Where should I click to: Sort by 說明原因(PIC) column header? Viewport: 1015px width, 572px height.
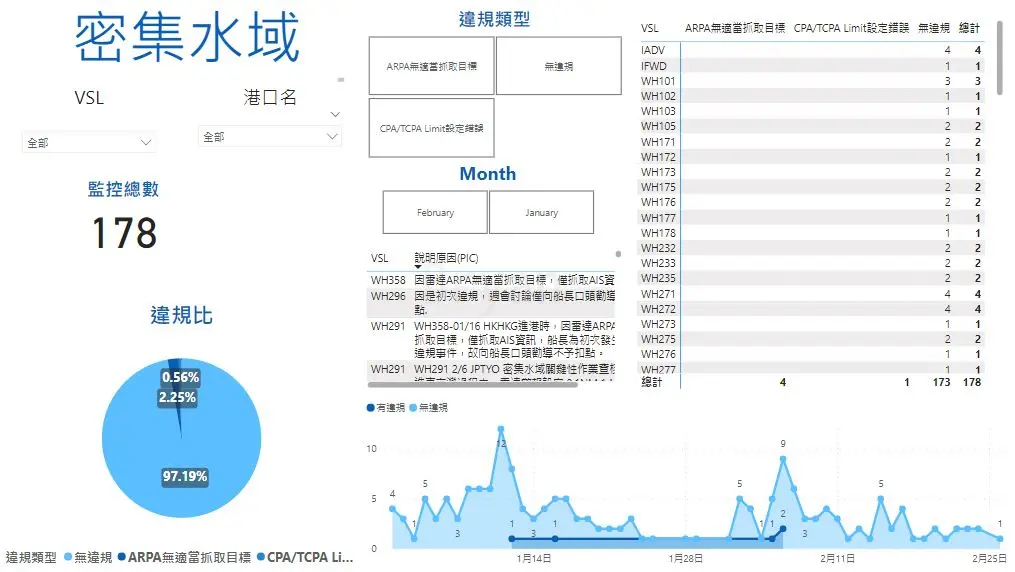point(447,258)
